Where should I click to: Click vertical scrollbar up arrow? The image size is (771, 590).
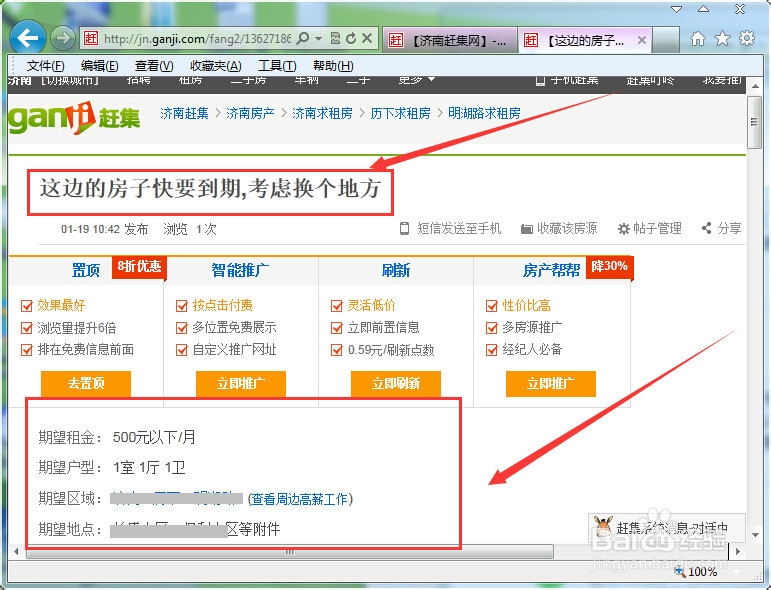click(x=755, y=87)
